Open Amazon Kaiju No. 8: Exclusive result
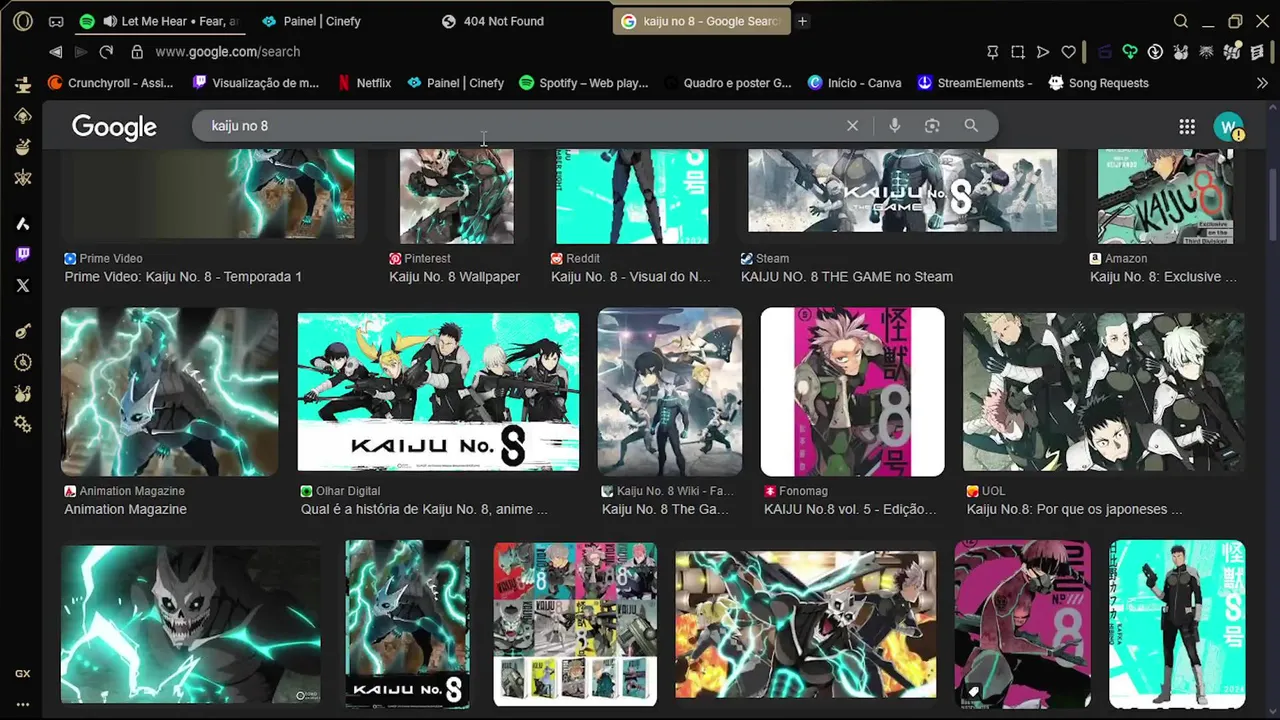 coord(1163,277)
